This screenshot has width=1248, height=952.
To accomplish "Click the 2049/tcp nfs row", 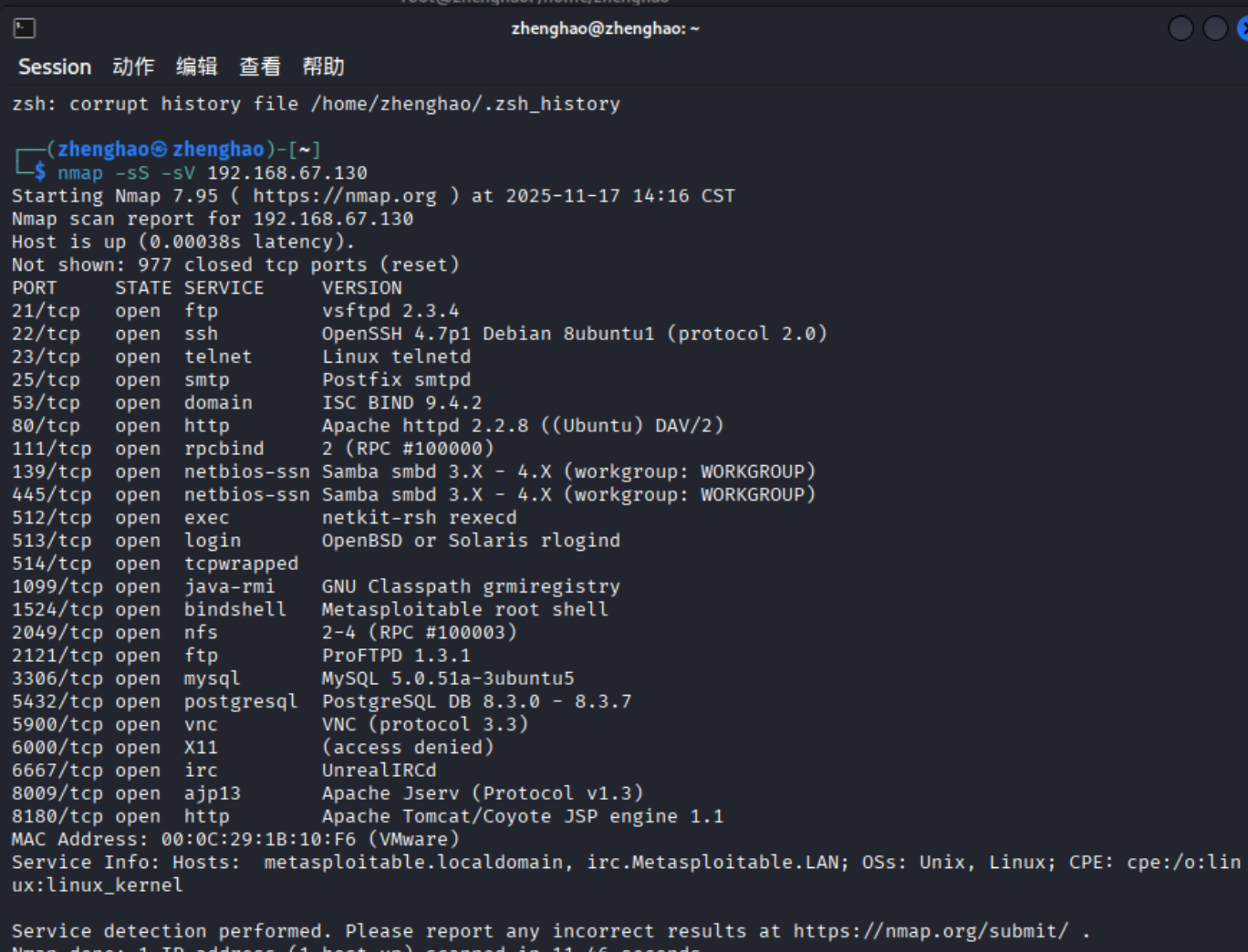I will pos(265,633).
